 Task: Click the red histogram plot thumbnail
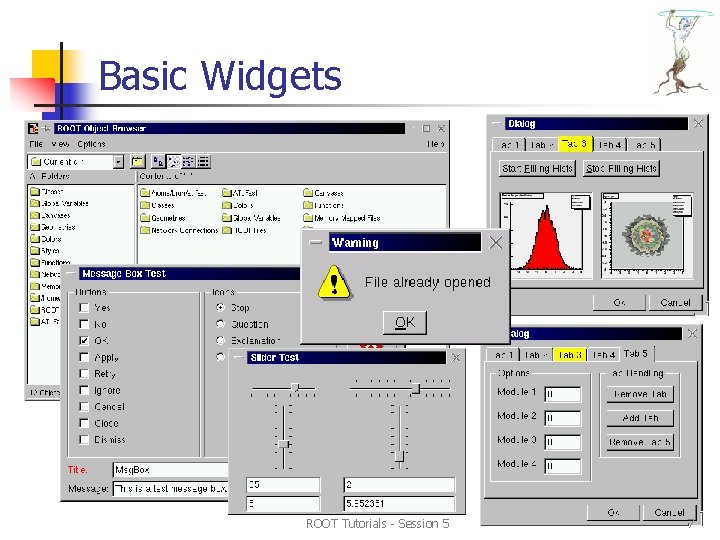546,235
